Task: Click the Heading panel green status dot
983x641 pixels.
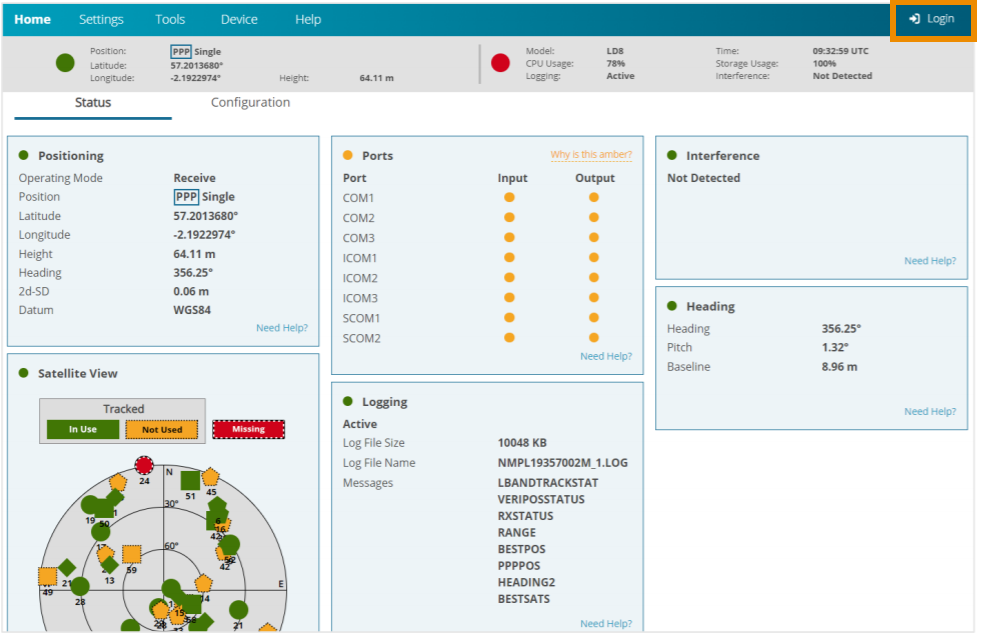Action: pos(672,305)
